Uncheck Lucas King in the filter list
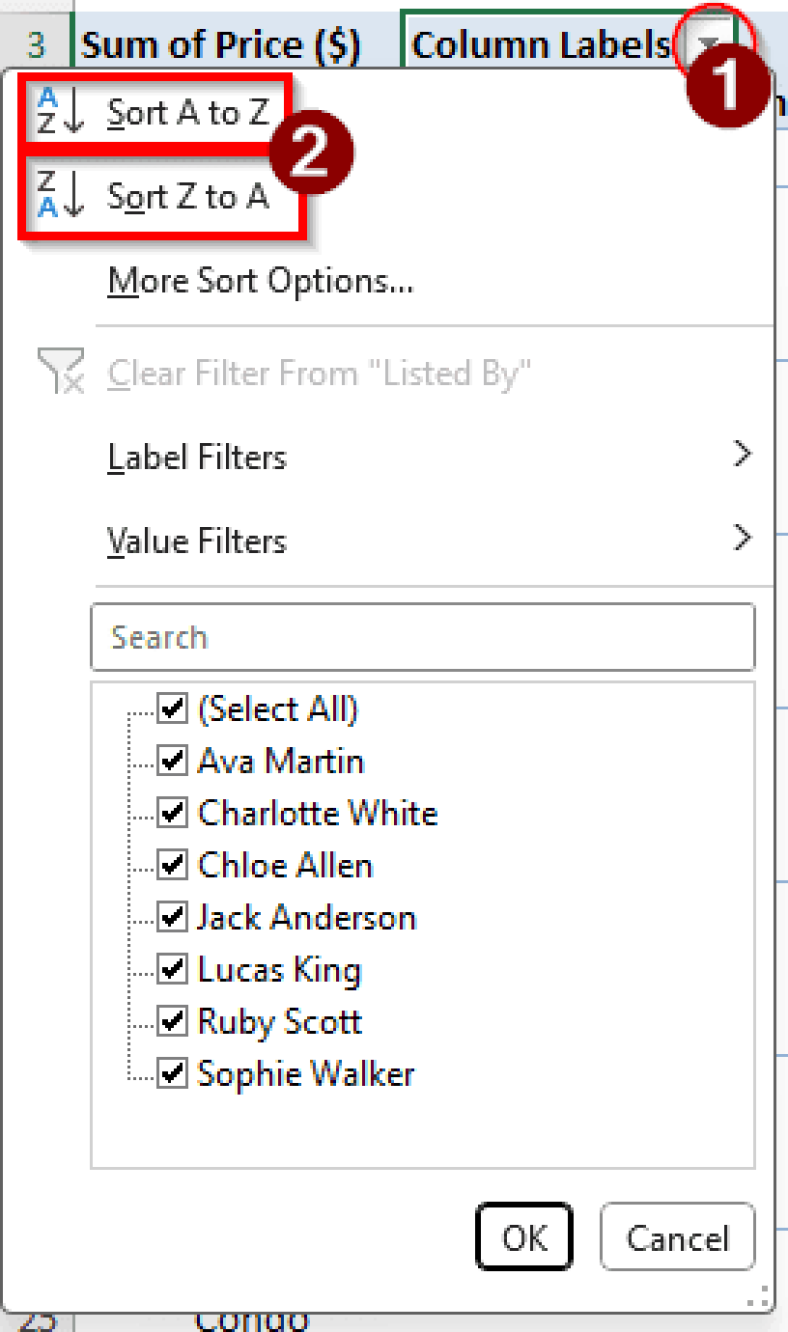This screenshot has width=788, height=1332. point(171,969)
